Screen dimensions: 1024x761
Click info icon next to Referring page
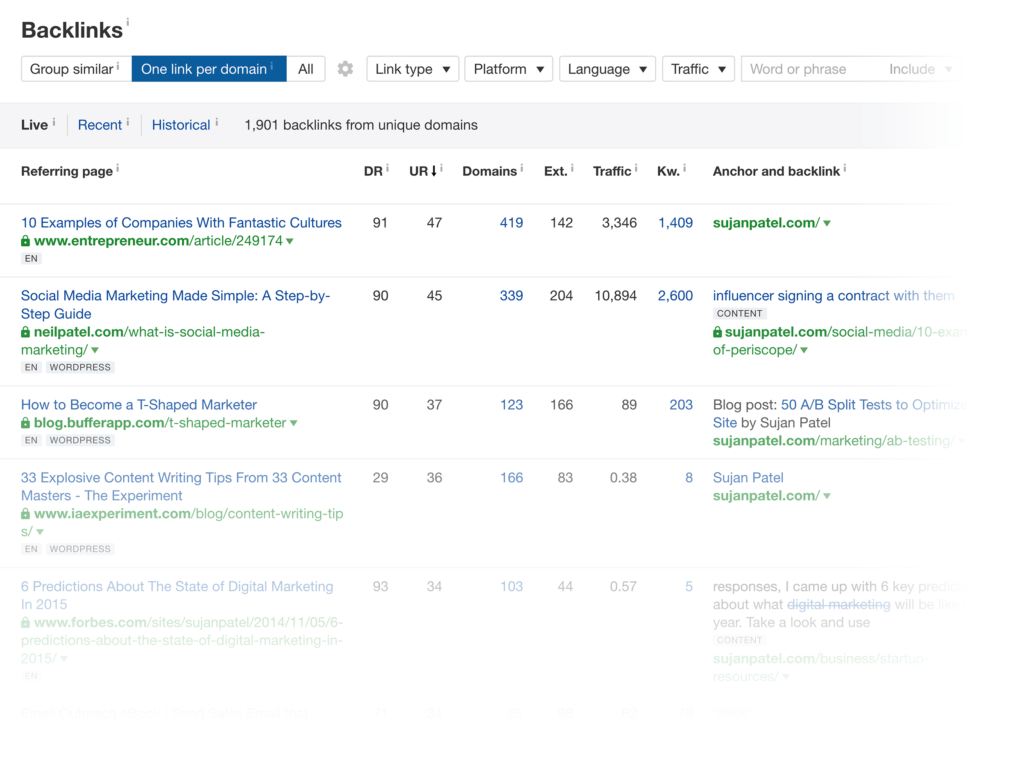coord(118,168)
